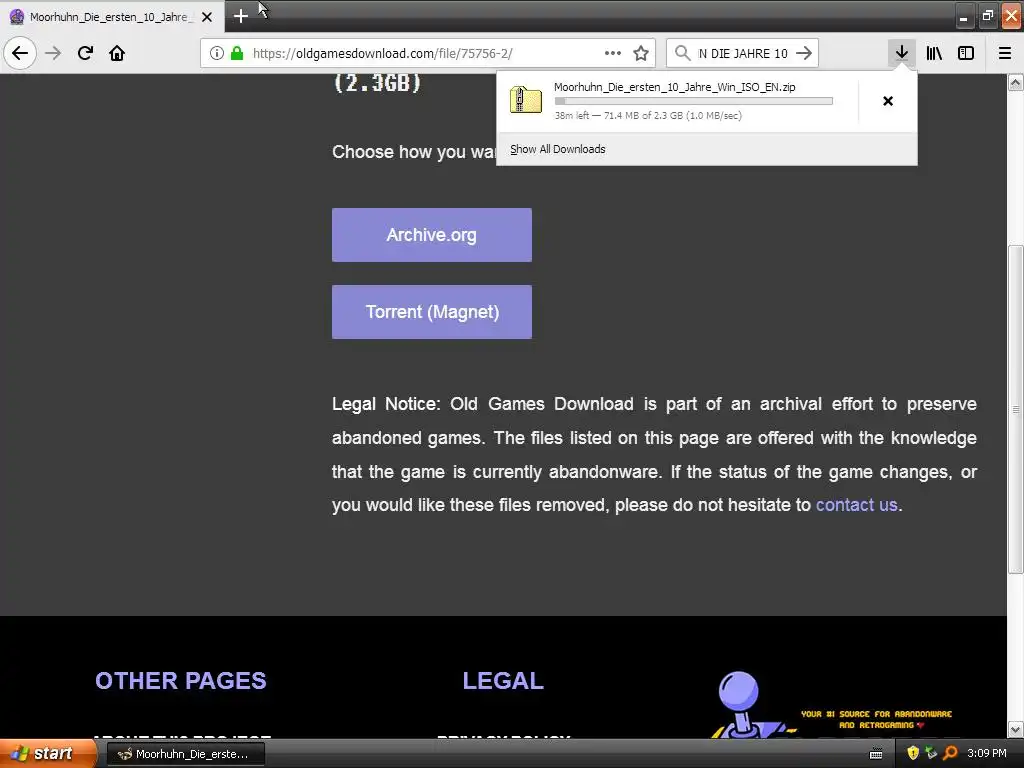
Task: Cancel the zip download with X
Action: [888, 101]
